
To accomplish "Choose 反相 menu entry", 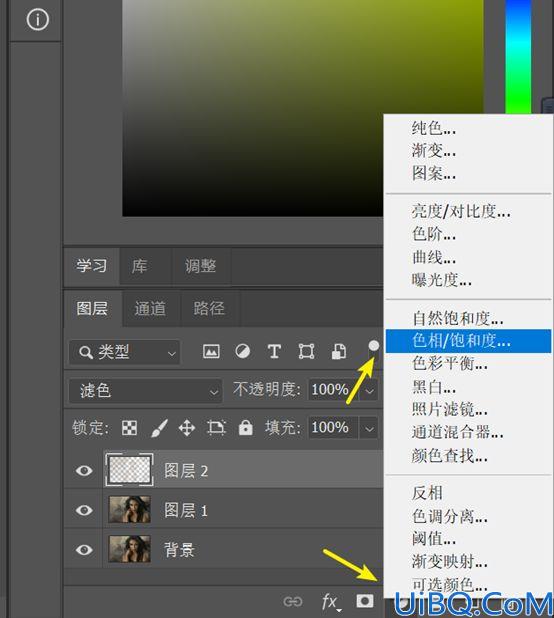I will coord(468,493).
